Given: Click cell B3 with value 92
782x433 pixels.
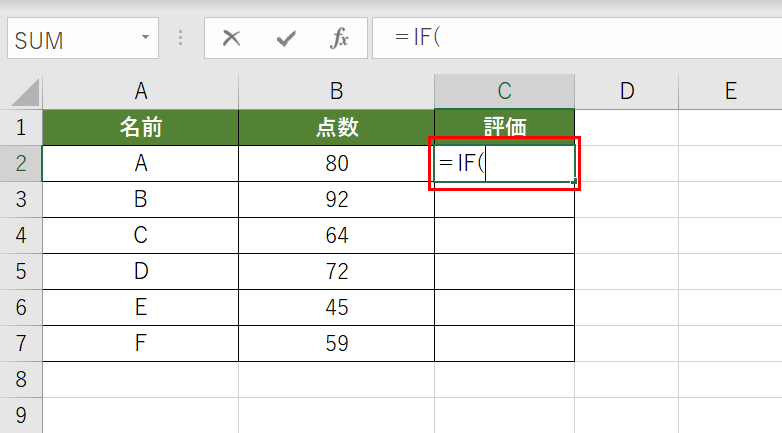Looking at the screenshot, I should click(x=337, y=200).
